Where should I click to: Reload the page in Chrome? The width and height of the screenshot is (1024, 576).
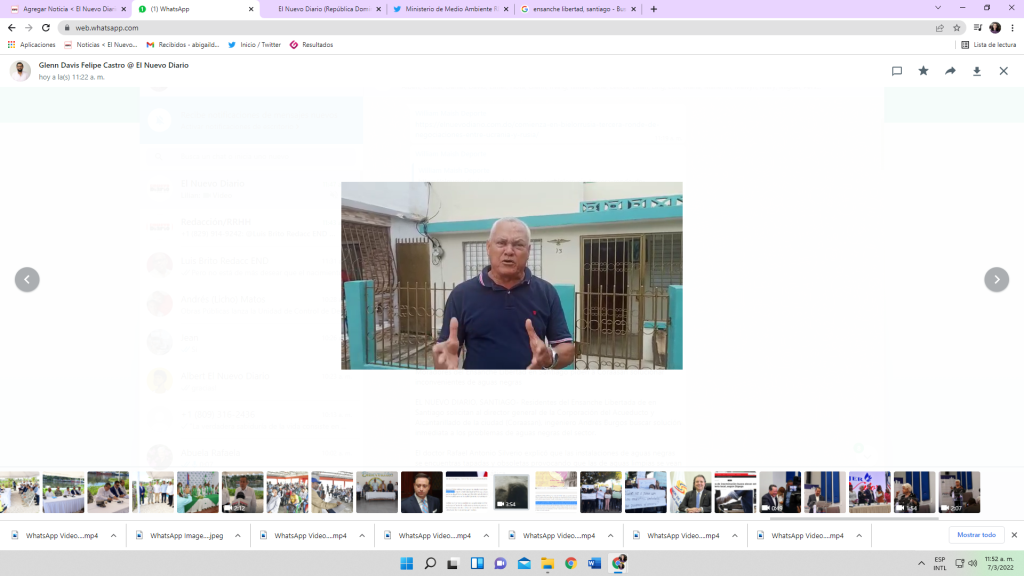click(x=45, y=28)
